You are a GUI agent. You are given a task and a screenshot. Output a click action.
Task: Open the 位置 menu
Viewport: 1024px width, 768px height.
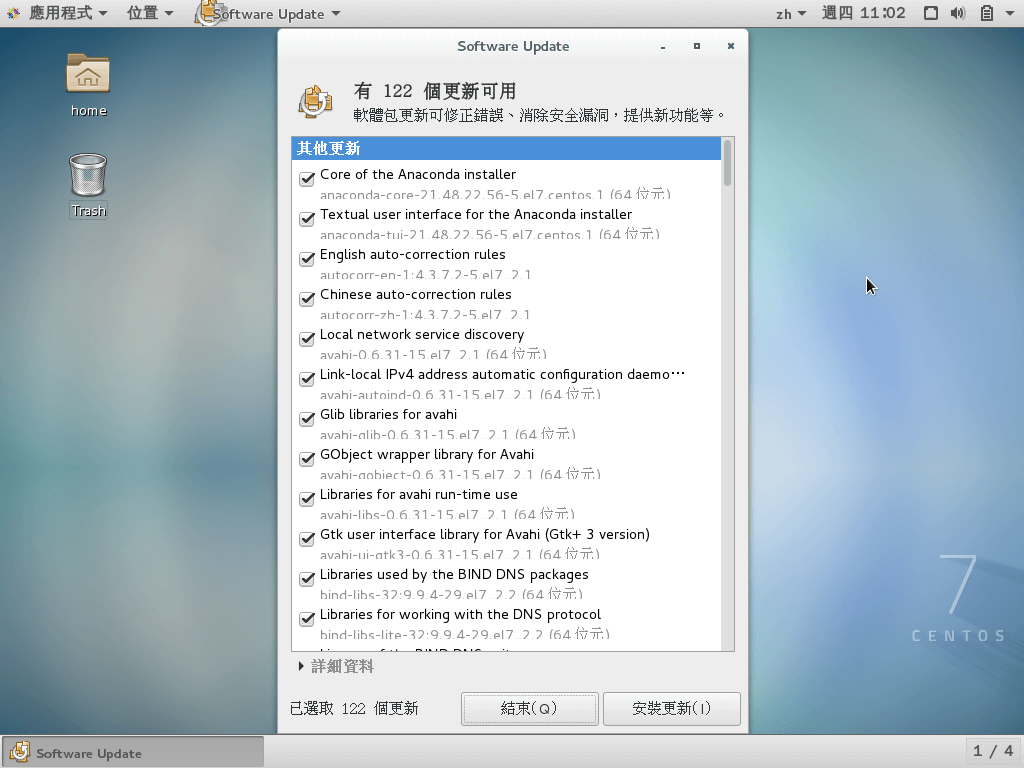point(144,13)
